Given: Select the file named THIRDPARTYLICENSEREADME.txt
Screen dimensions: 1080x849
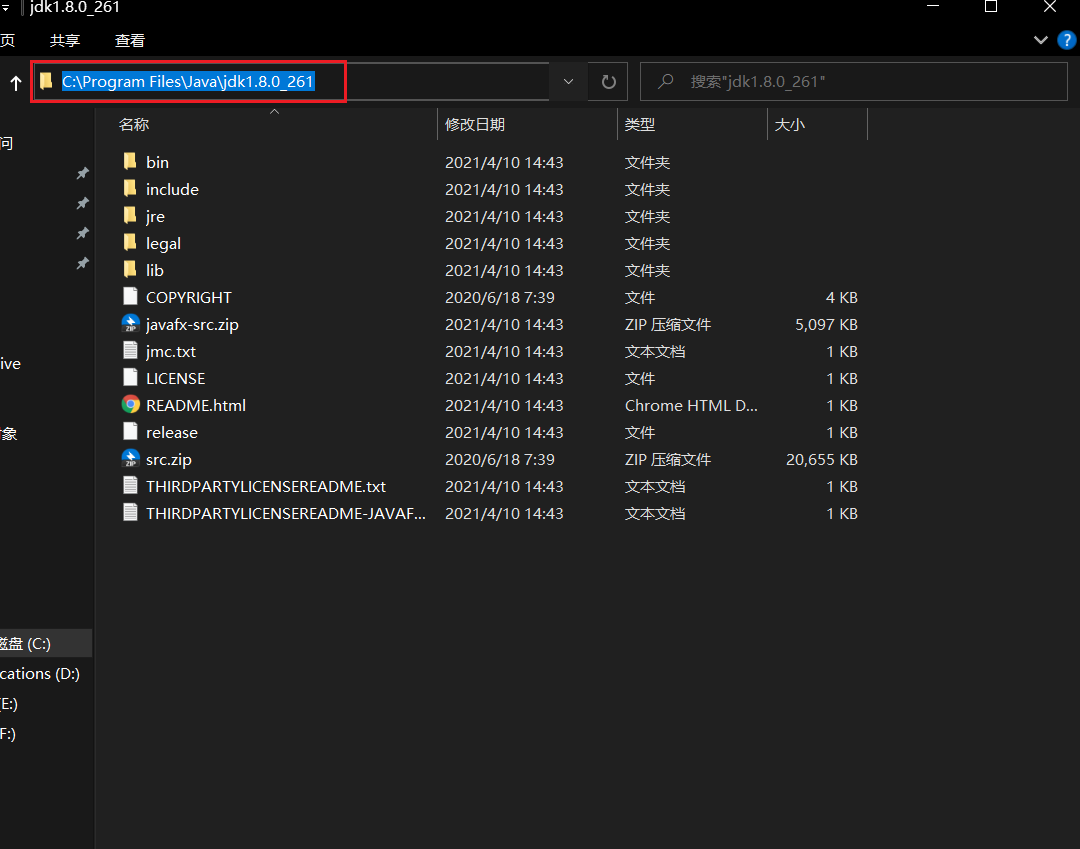Looking at the screenshot, I should pos(266,486).
